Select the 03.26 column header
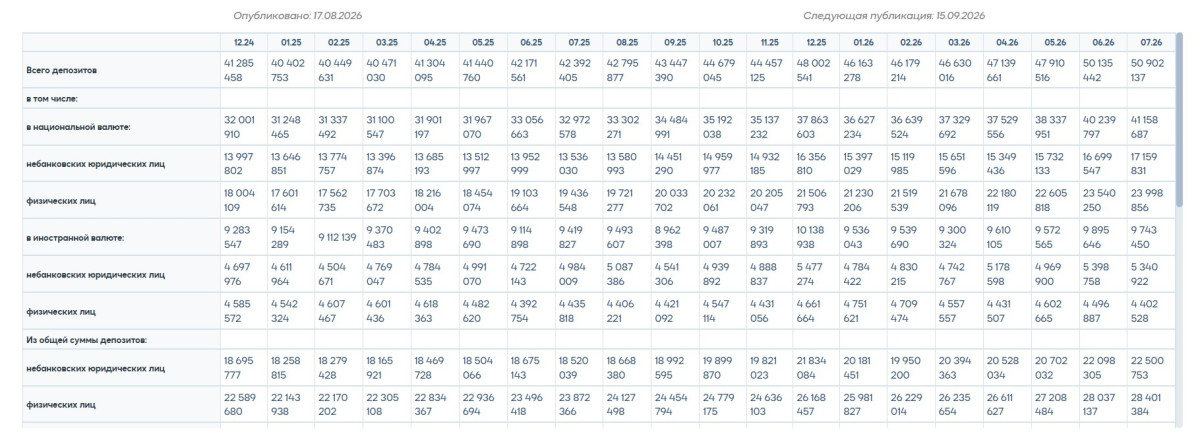1200x440 pixels. 960,42
